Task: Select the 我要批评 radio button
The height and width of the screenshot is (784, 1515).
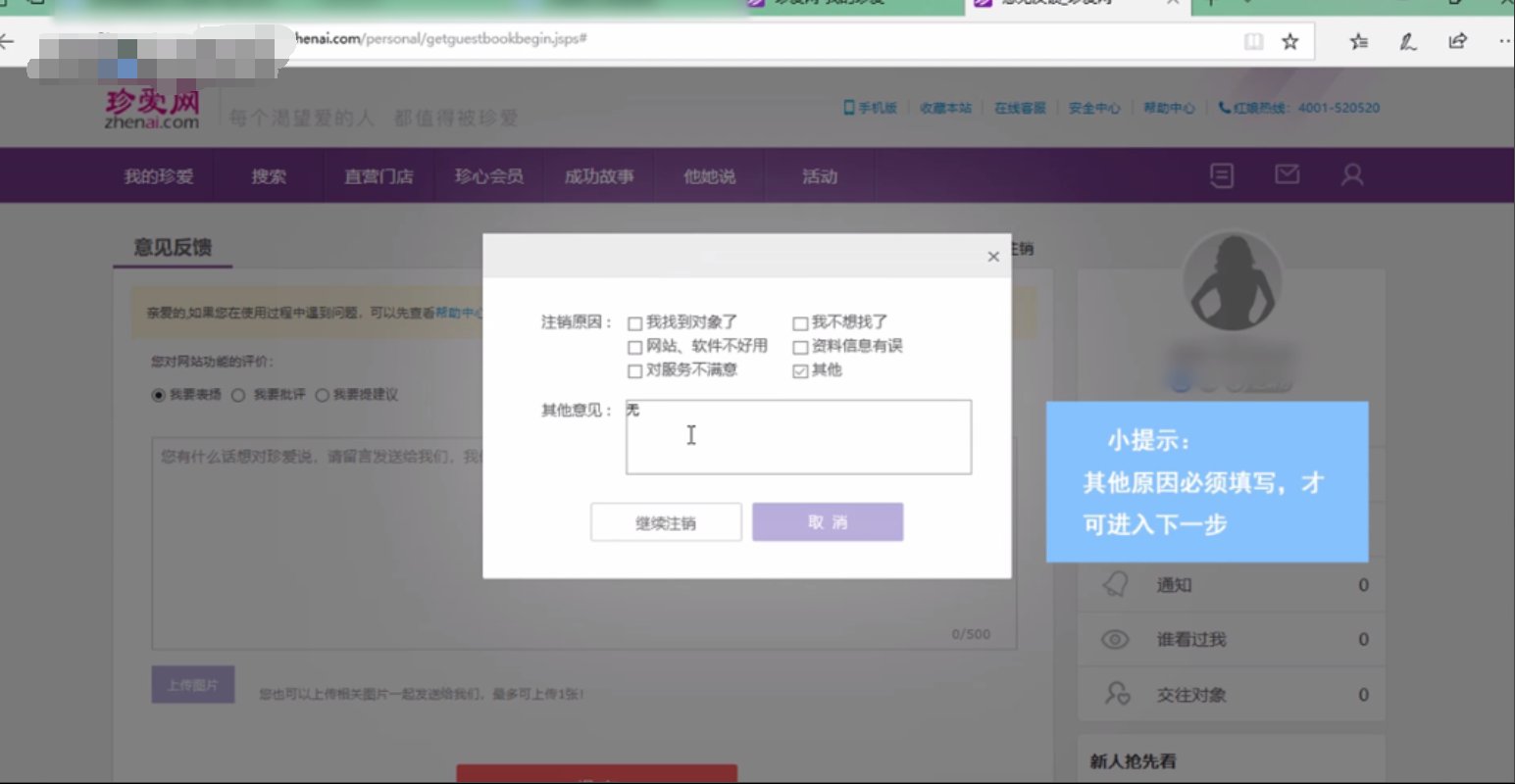Action: click(237, 394)
